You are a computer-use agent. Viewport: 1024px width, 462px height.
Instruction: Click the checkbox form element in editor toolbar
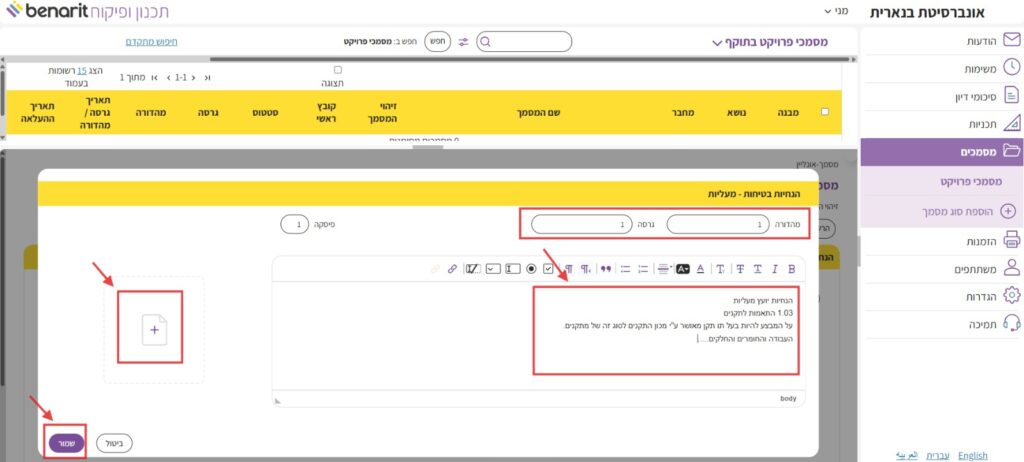[x=548, y=269]
